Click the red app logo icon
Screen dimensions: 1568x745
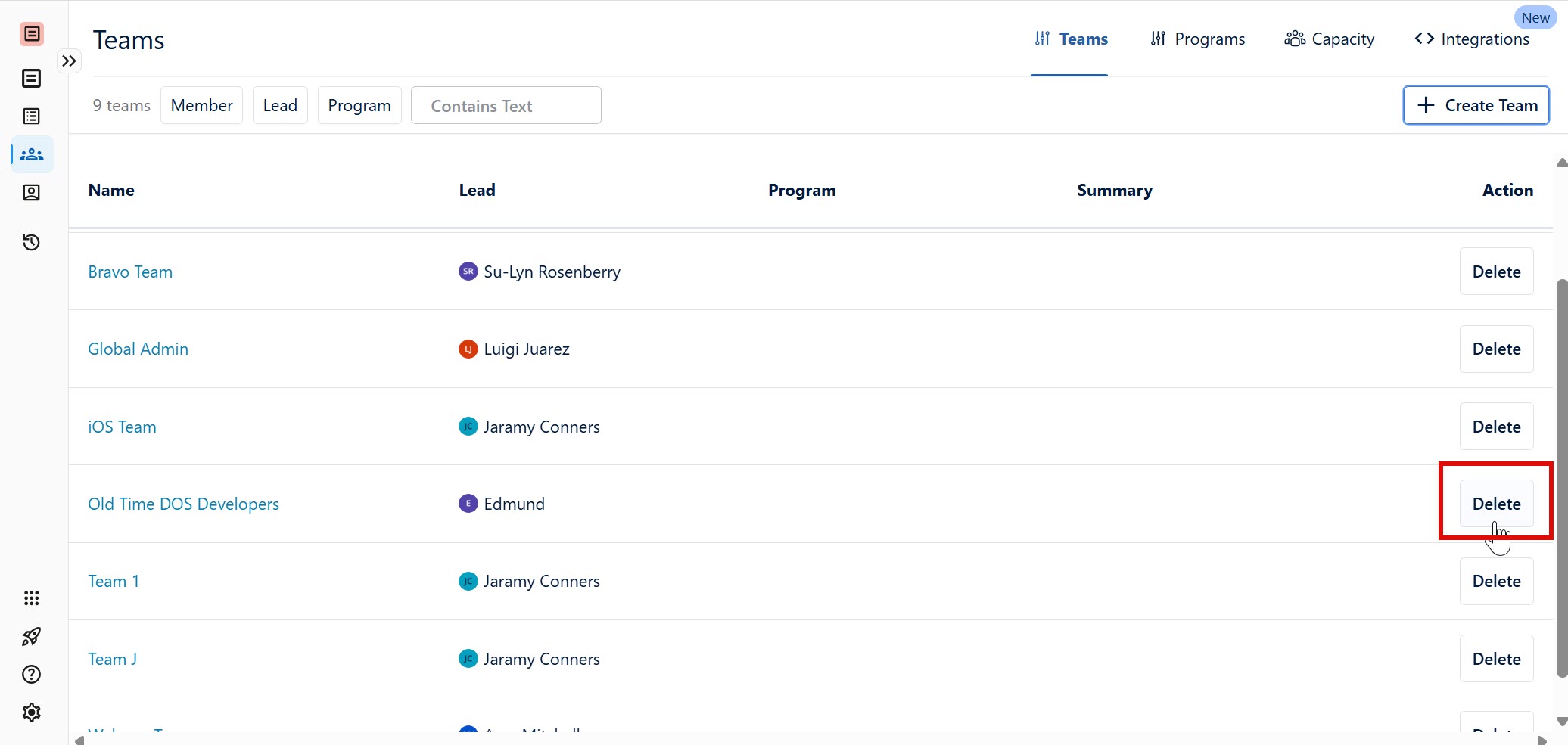(x=32, y=34)
